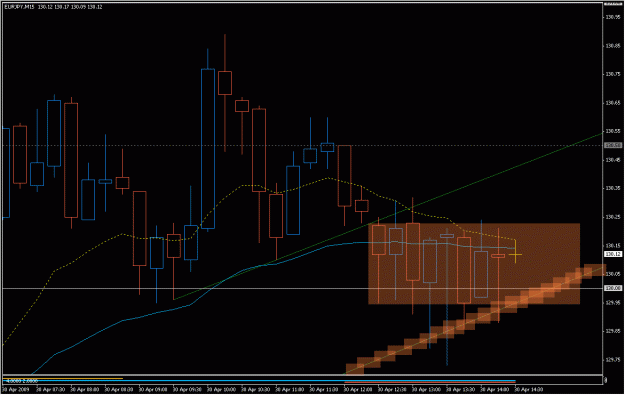Viewport: 625px width, 395px height.
Task: Click the 130.35 price scale label
Action: coord(613,188)
